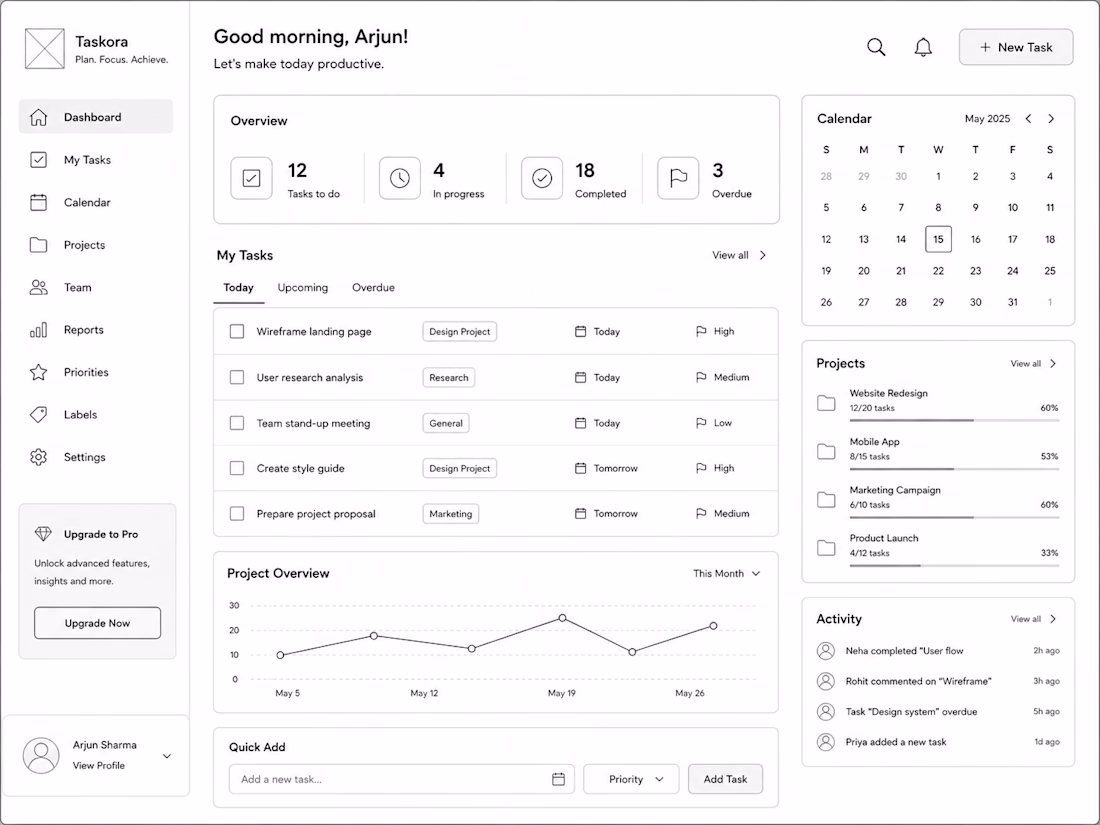
Task: Click Marketing Campaign folder icon
Action: click(826, 499)
